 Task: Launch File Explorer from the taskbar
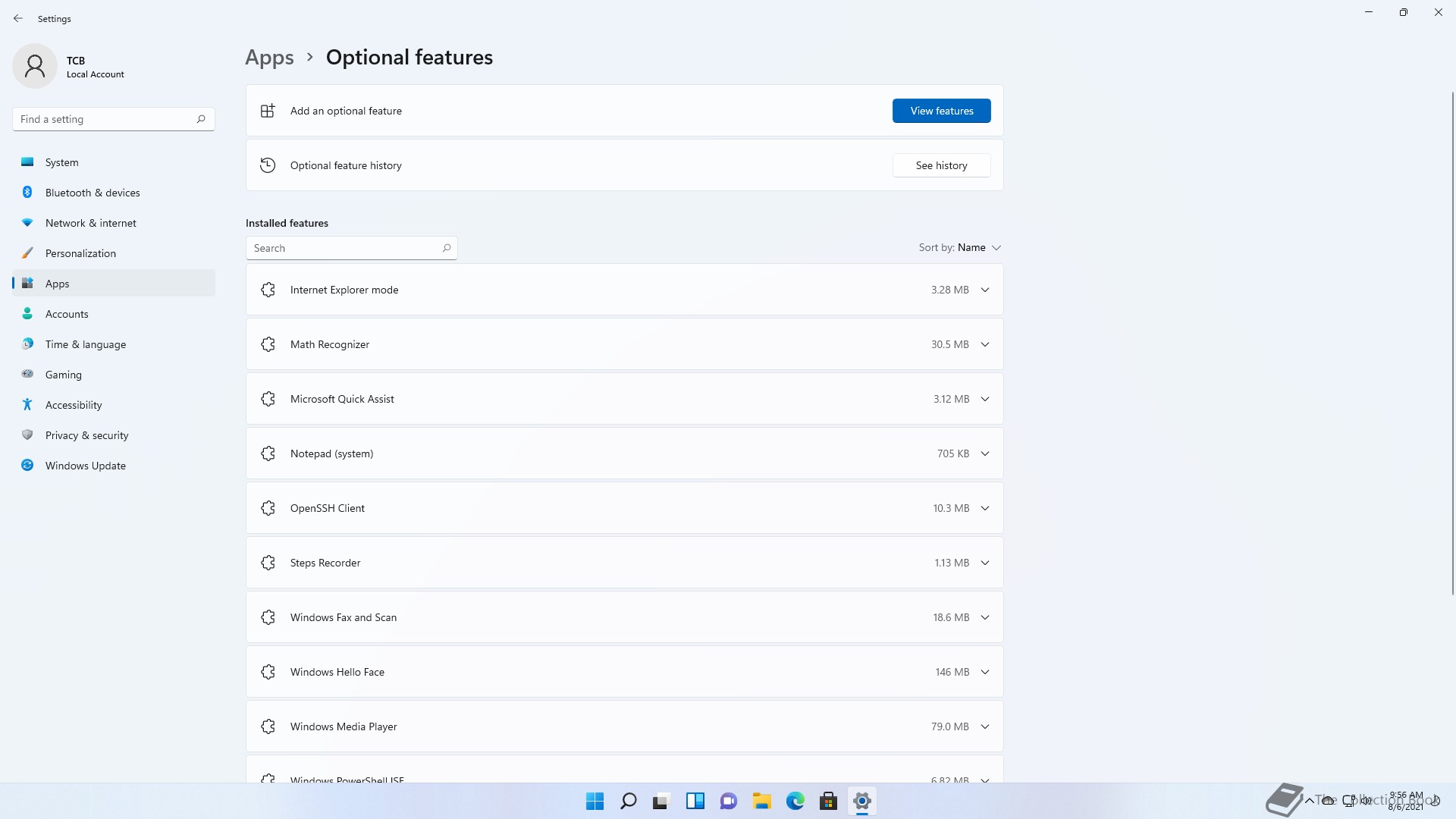[761, 801]
